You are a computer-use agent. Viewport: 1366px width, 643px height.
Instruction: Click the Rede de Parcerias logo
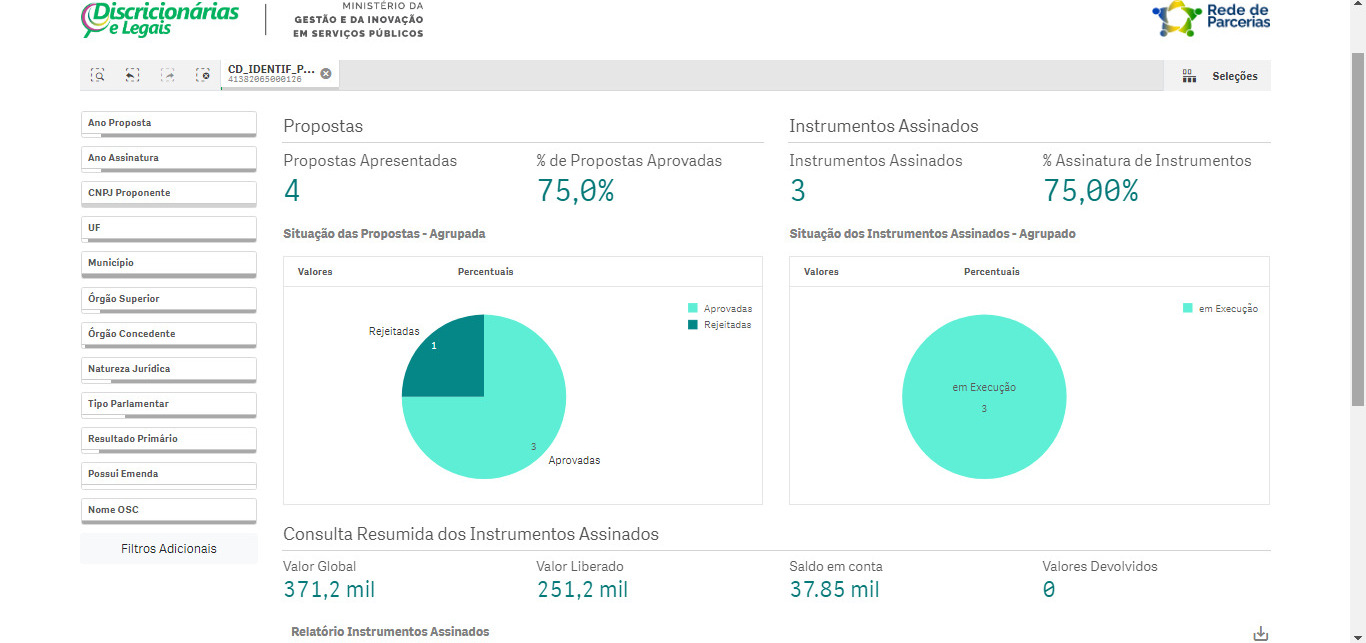tap(1211, 18)
